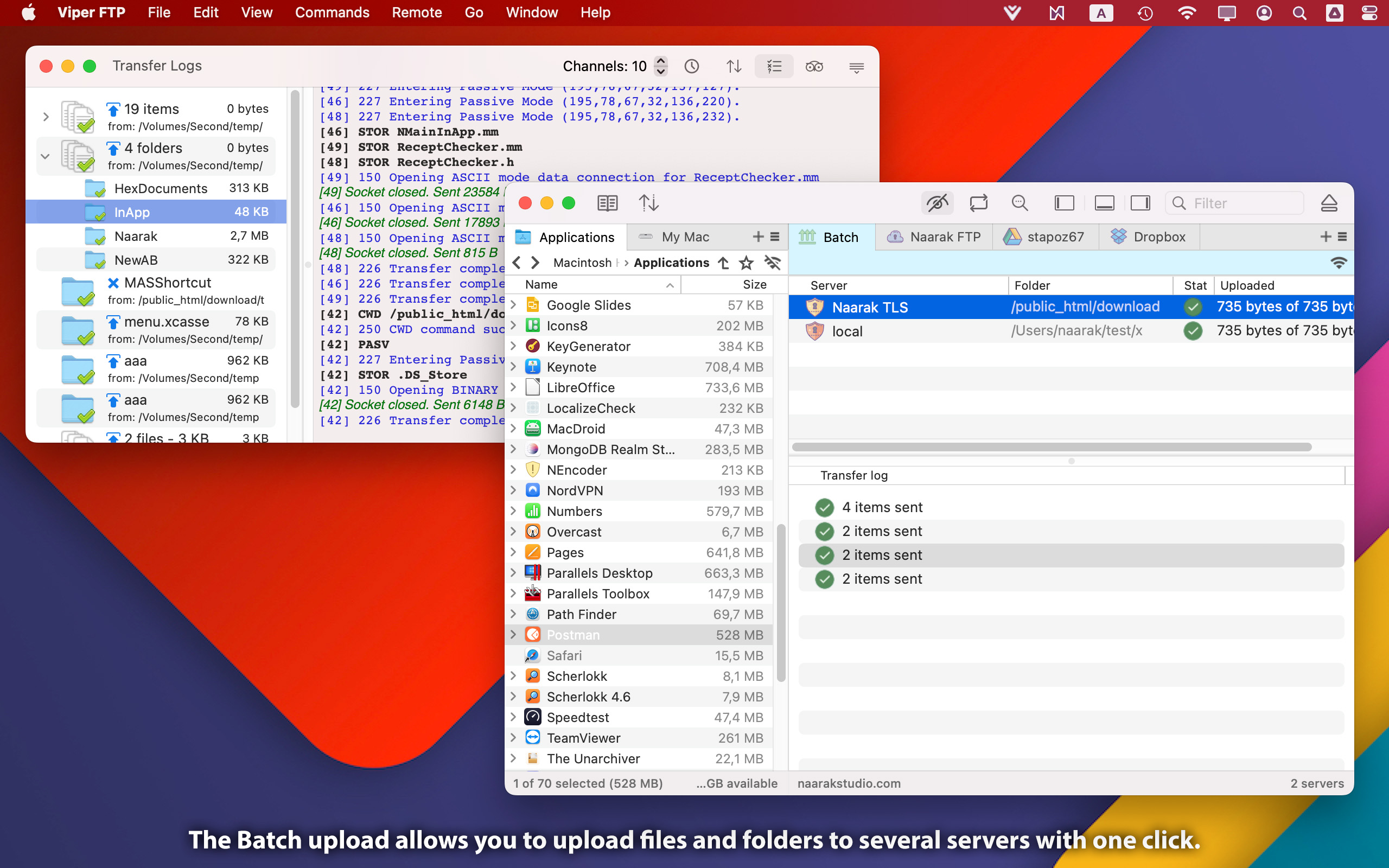Open the transfer history clock icon

pos(692,67)
